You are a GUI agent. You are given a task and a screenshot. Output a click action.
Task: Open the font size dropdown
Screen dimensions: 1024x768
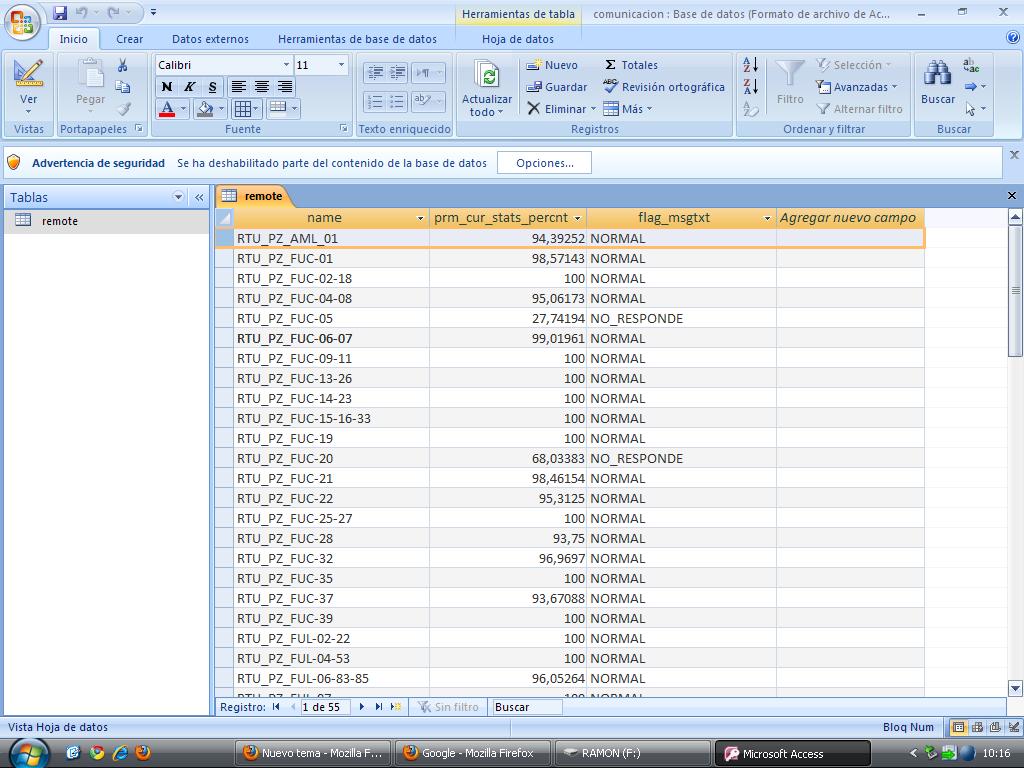click(x=341, y=65)
